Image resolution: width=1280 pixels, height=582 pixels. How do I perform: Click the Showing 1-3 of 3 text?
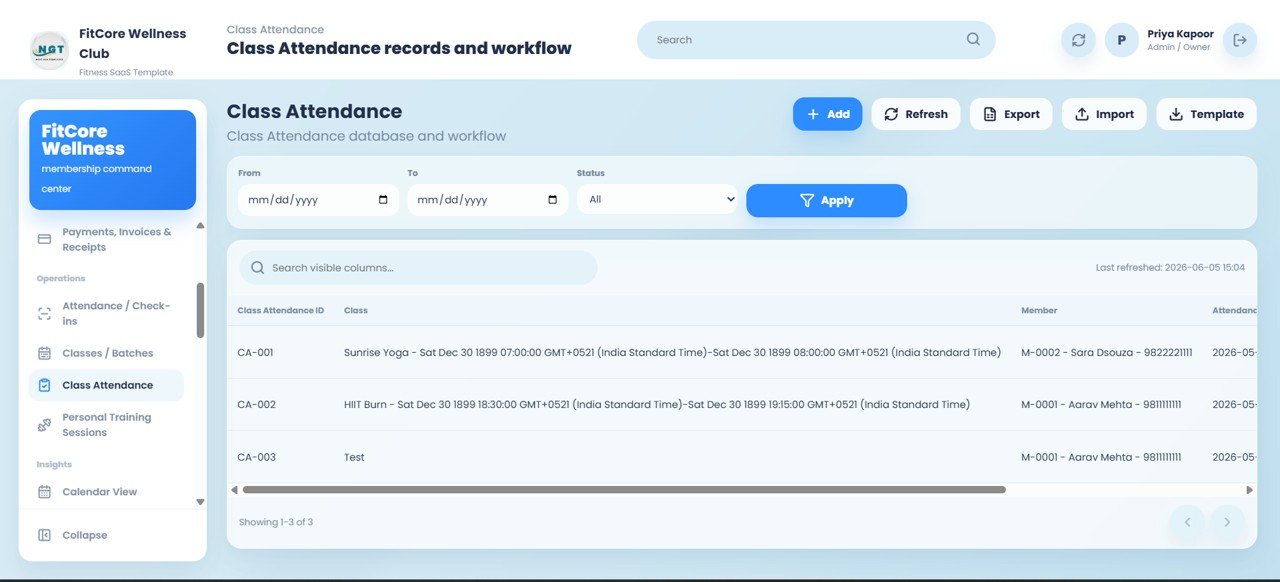coord(276,522)
